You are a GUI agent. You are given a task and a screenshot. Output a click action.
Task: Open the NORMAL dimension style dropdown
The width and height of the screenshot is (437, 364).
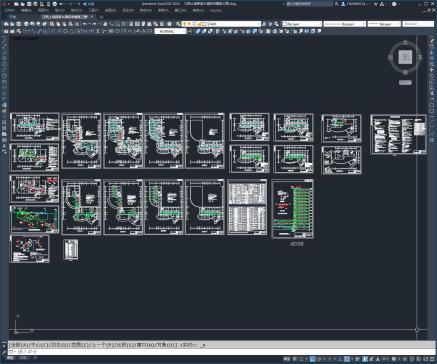click(x=170, y=31)
